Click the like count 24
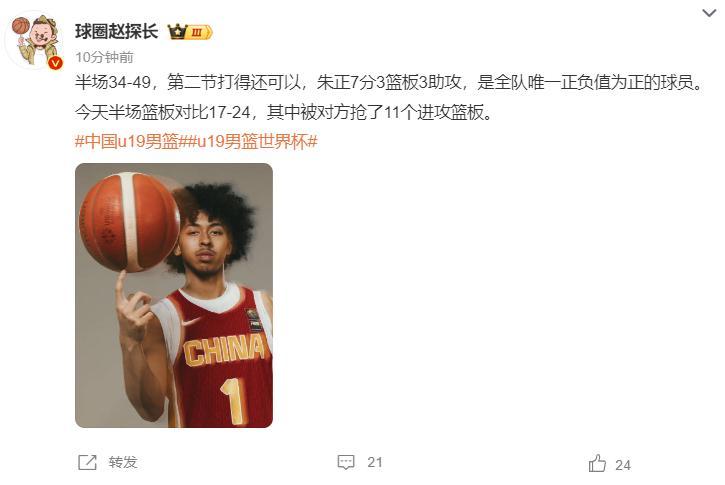Screen dimensions: 725x485 pos(623,465)
